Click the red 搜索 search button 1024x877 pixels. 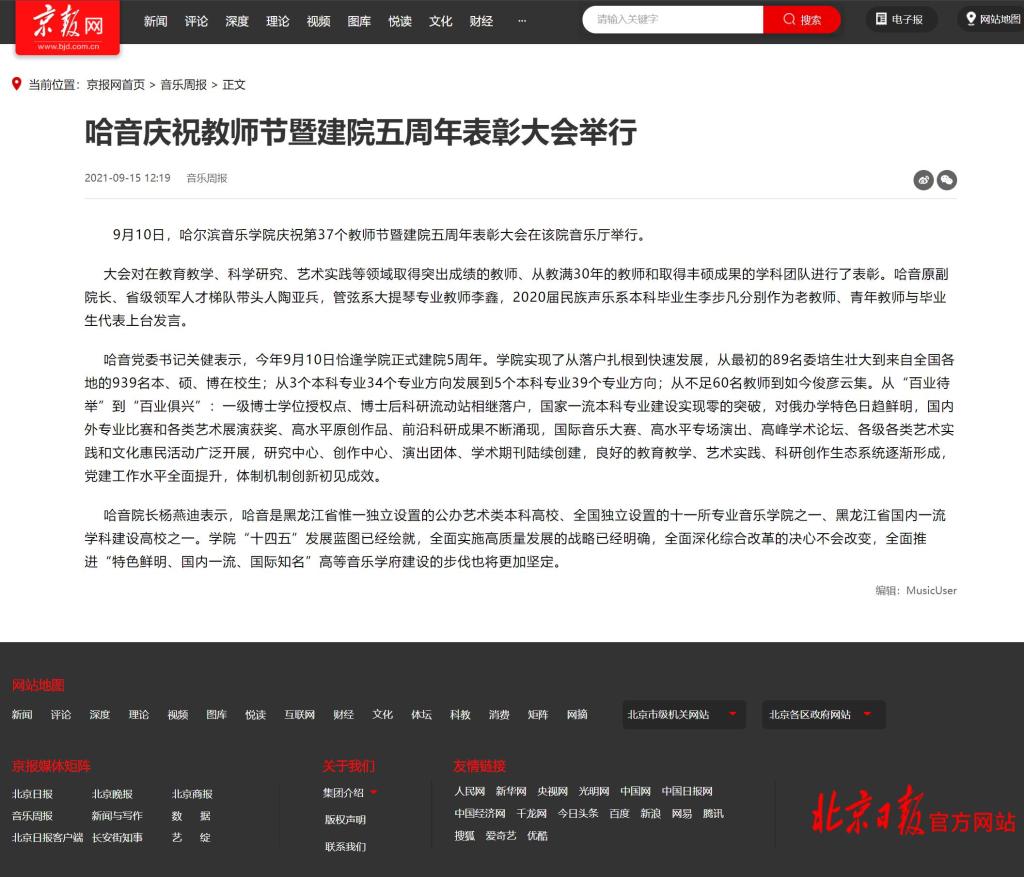801,20
